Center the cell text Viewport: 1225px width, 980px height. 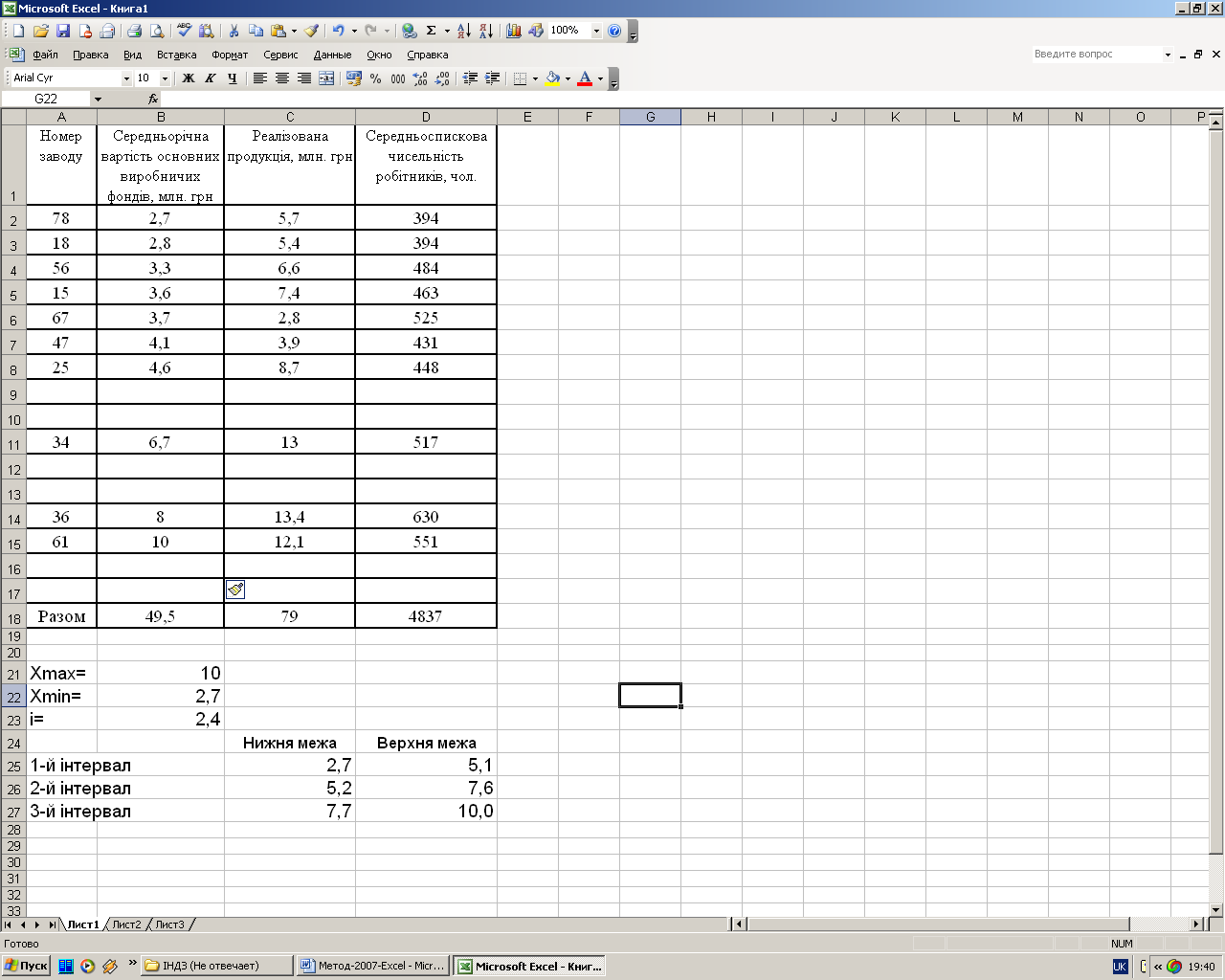(x=282, y=78)
